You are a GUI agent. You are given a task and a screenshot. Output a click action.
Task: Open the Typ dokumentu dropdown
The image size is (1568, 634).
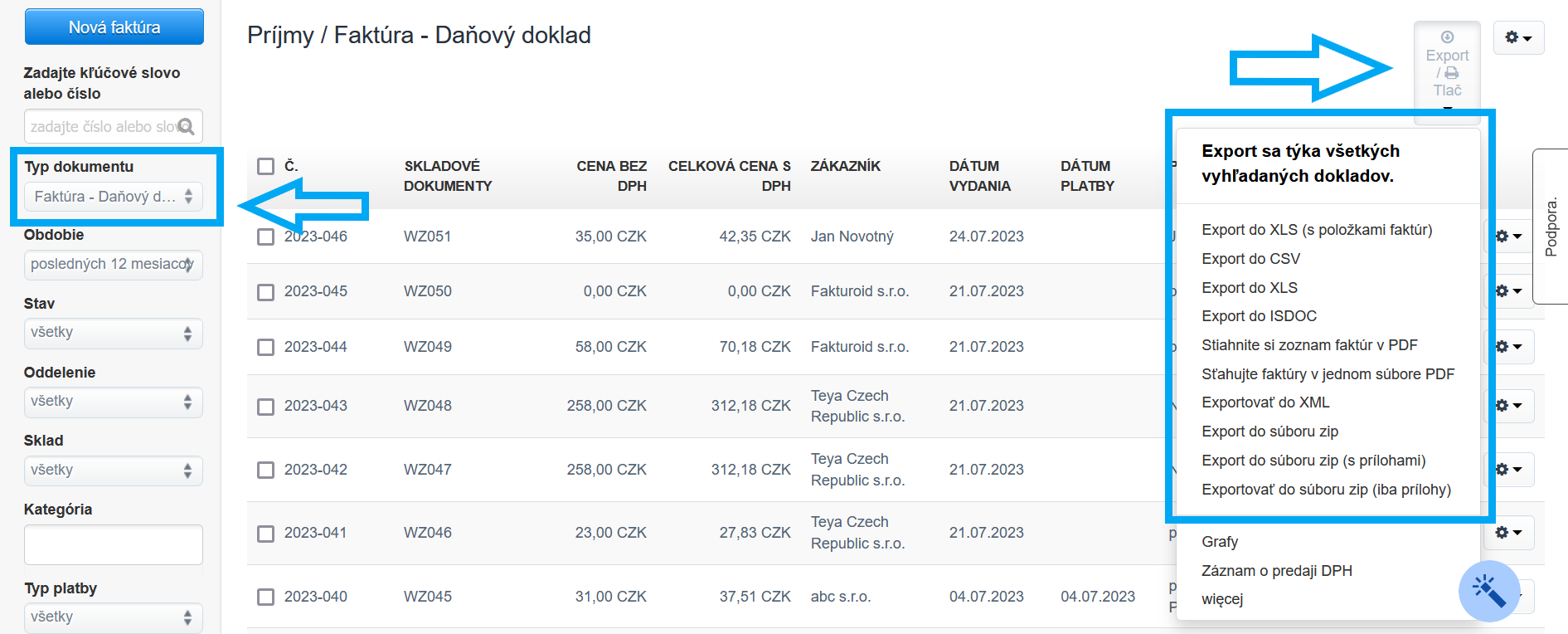113,197
